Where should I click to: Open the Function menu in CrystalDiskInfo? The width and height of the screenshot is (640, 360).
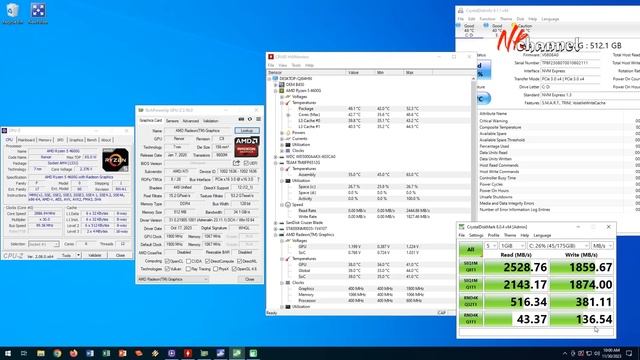(487, 19)
